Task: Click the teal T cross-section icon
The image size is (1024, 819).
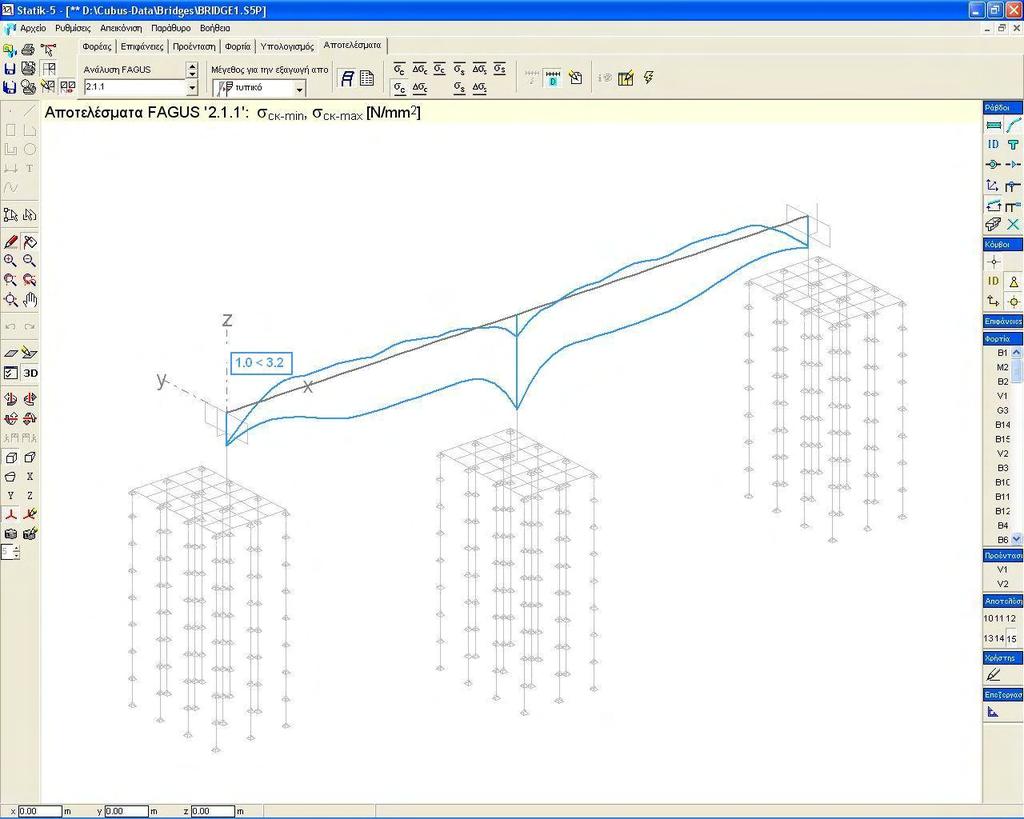Action: coord(1013,144)
